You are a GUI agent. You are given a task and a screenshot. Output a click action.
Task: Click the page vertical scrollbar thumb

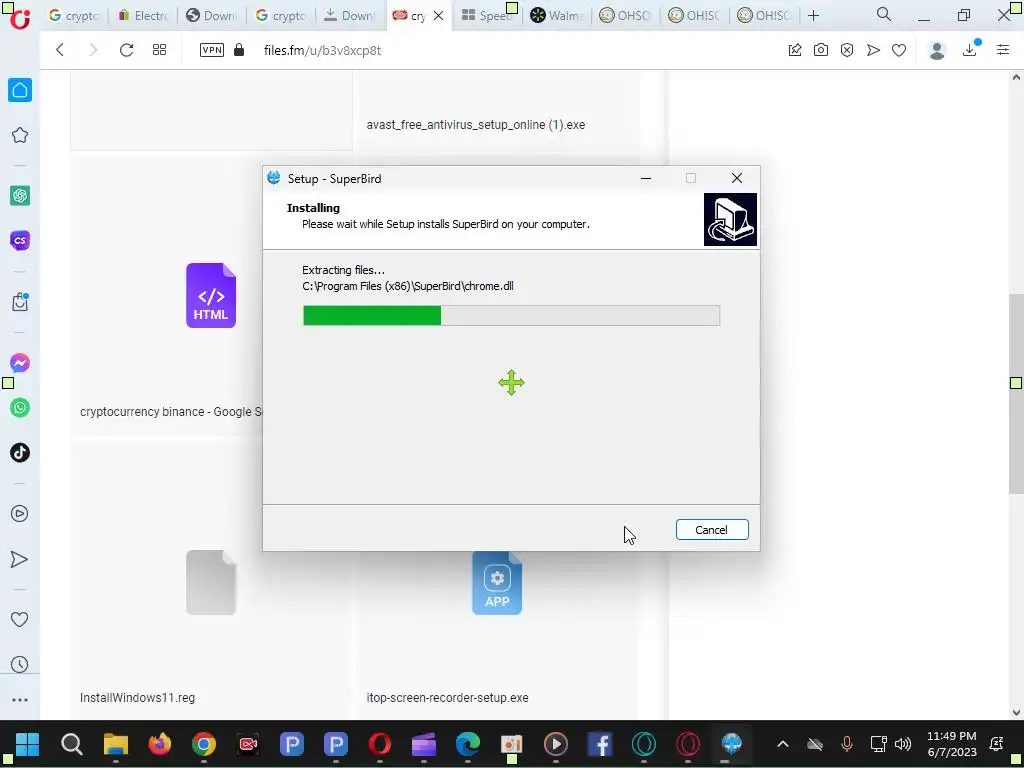1016,394
